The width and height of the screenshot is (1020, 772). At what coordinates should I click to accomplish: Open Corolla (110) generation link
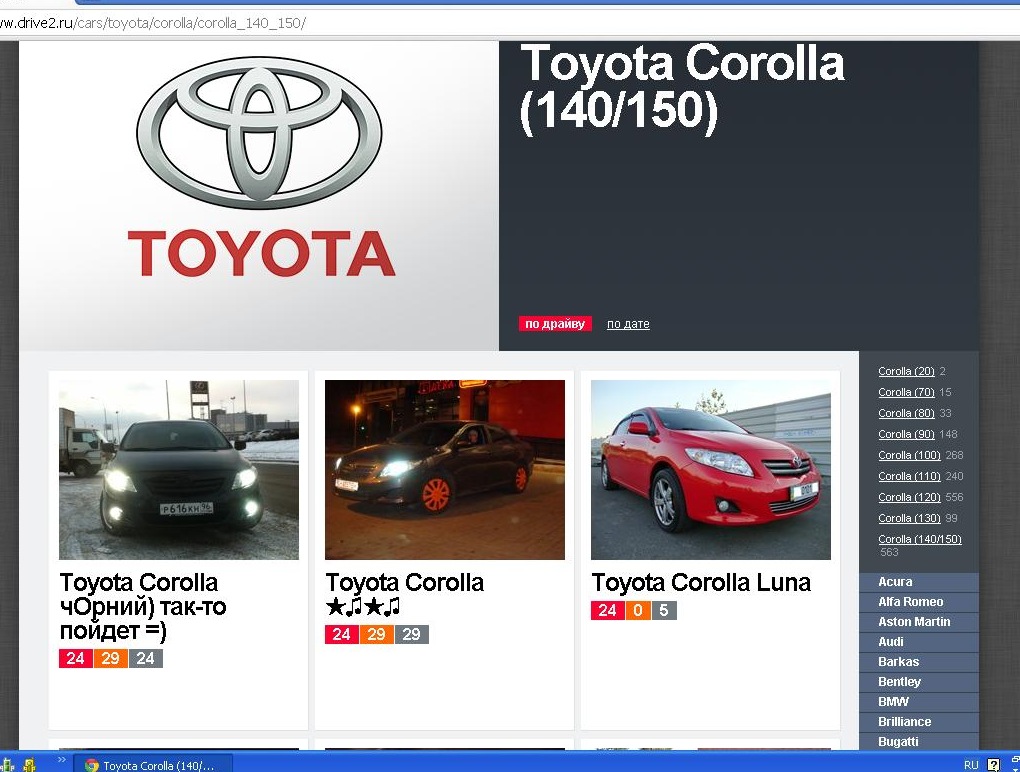pyautogui.click(x=909, y=476)
